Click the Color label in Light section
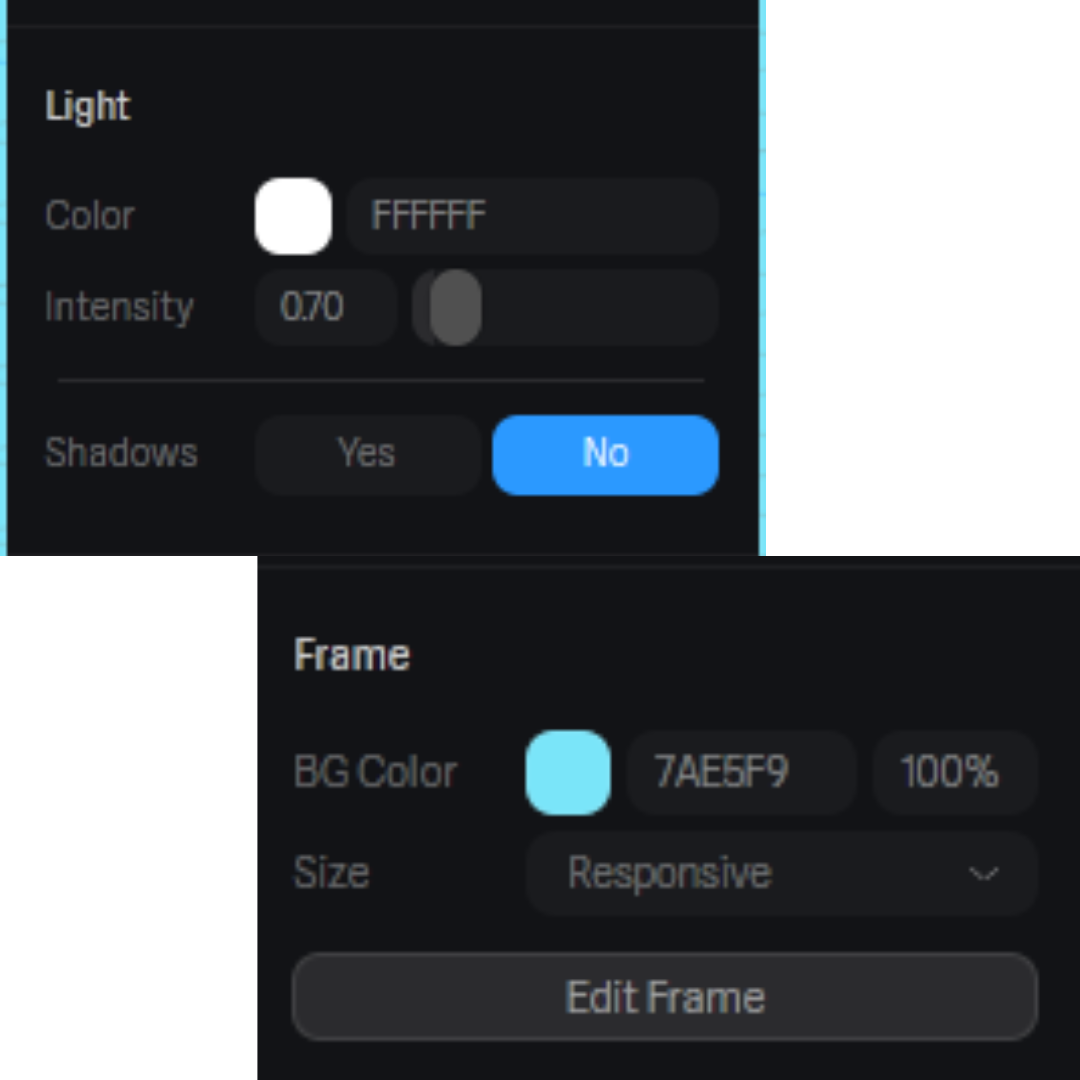Screen dimensions: 1080x1080 90,216
